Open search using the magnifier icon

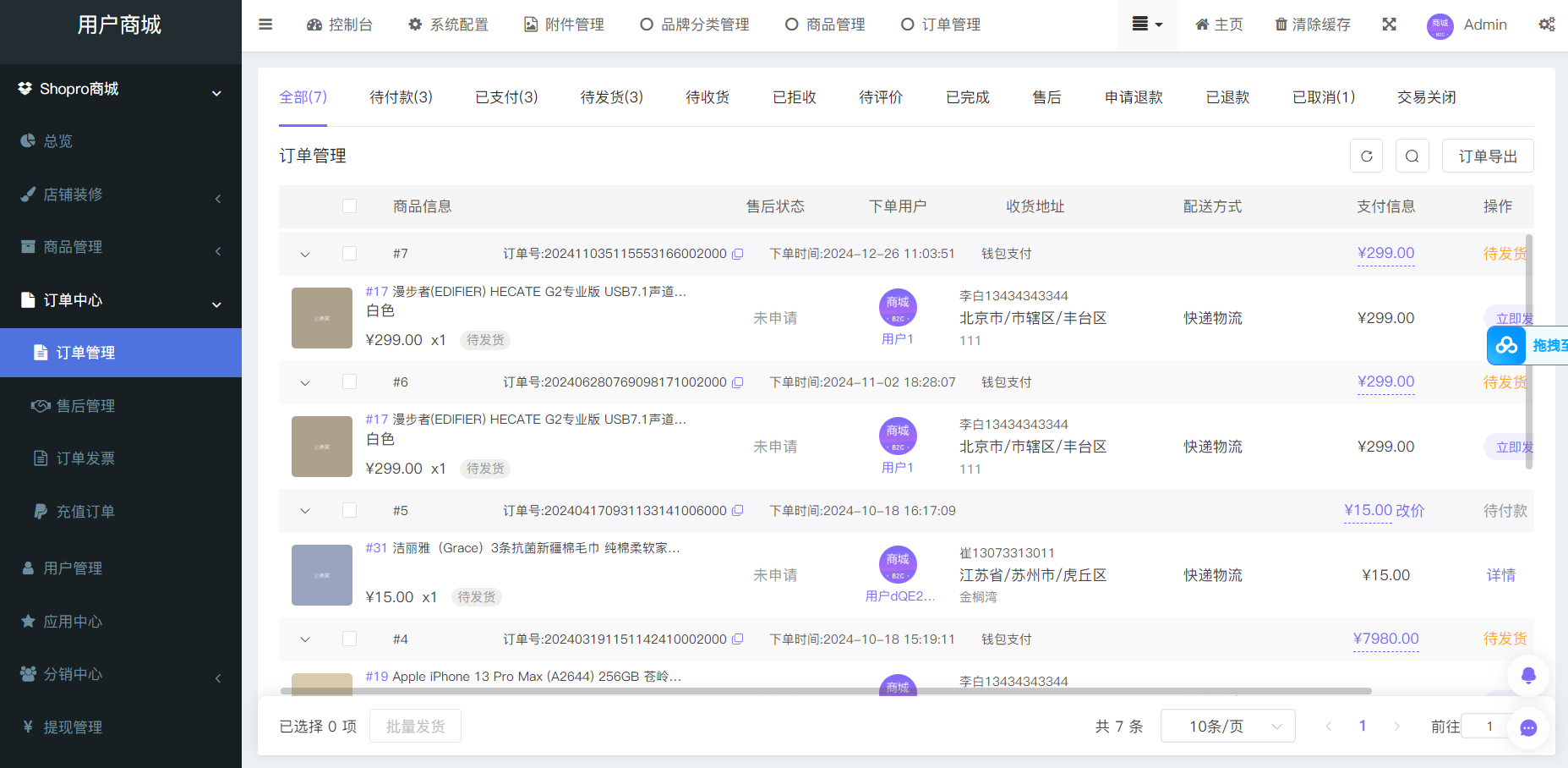(x=1412, y=156)
